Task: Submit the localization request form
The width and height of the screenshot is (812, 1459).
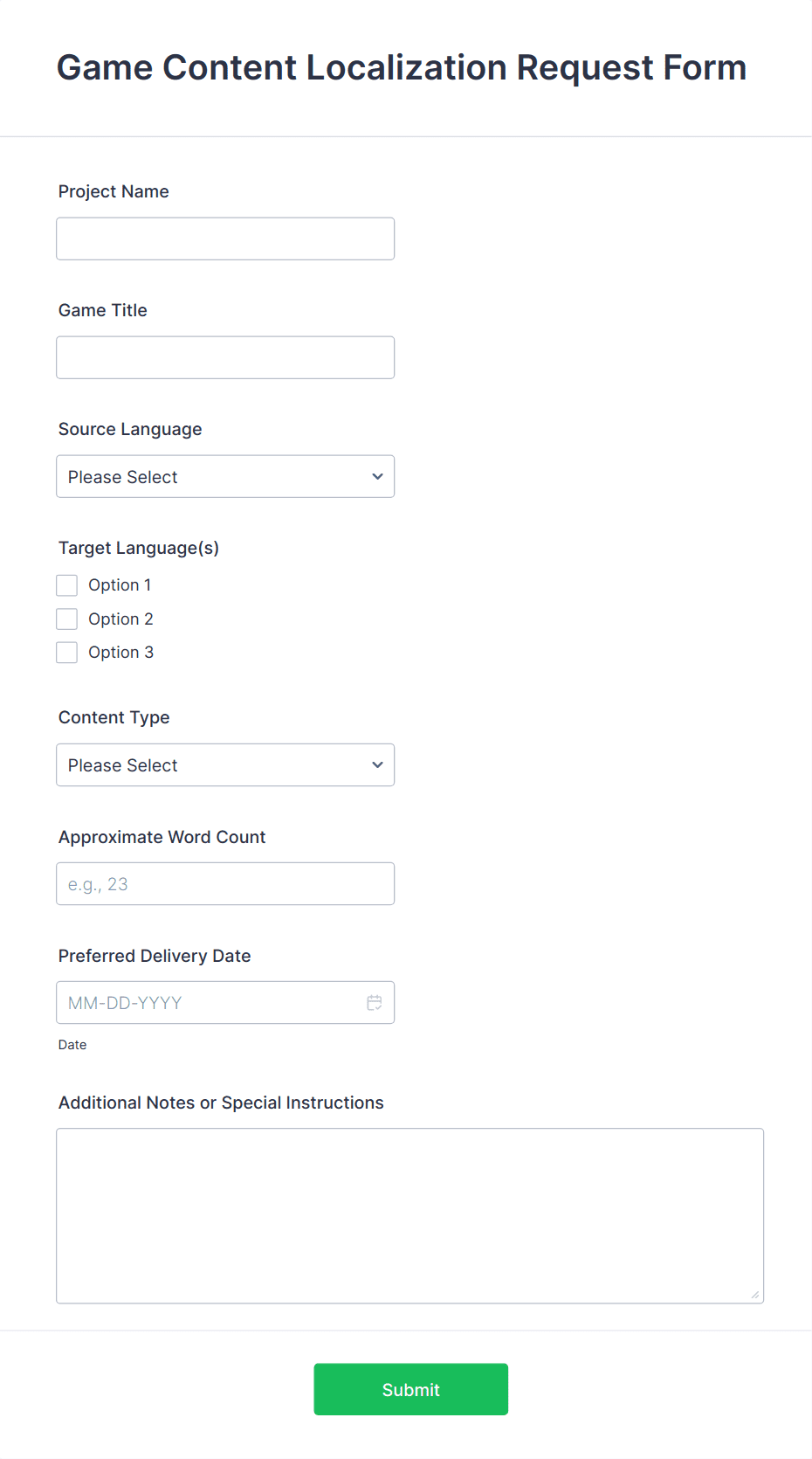Action: [x=410, y=1389]
